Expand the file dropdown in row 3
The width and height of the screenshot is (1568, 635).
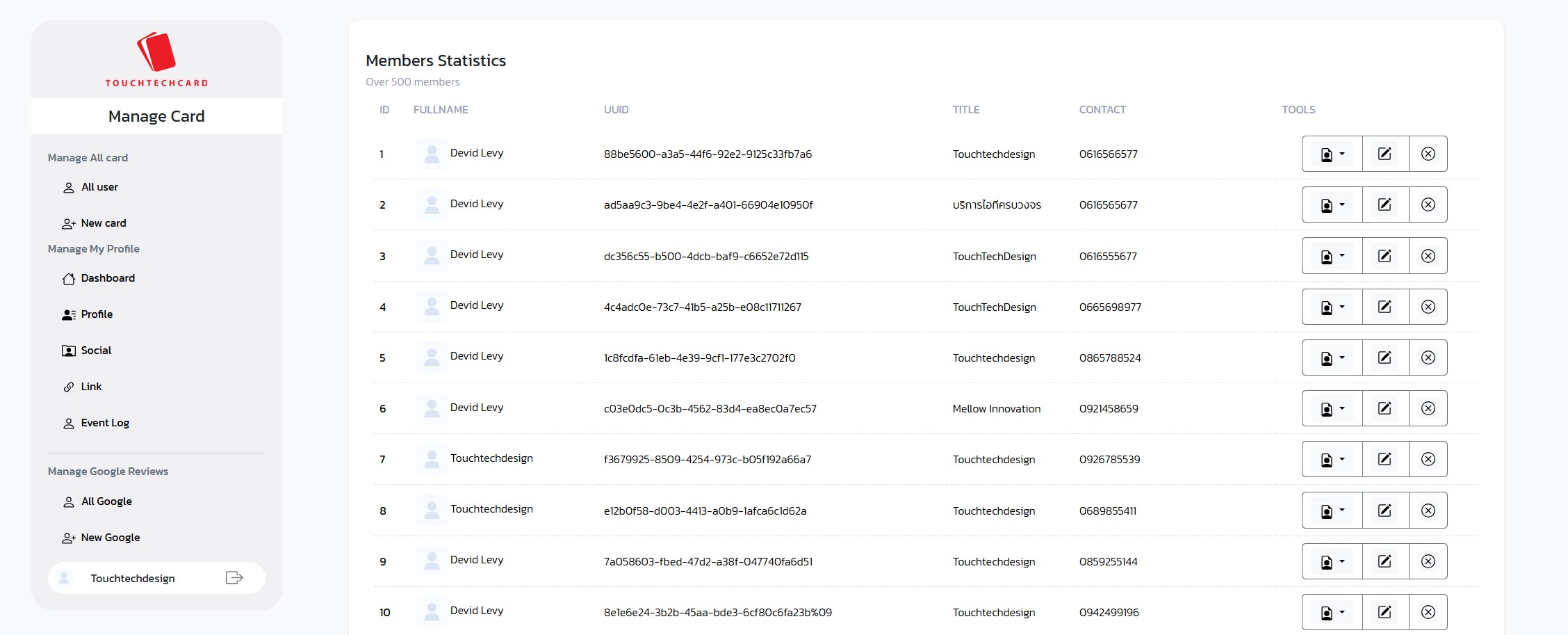pos(1332,256)
